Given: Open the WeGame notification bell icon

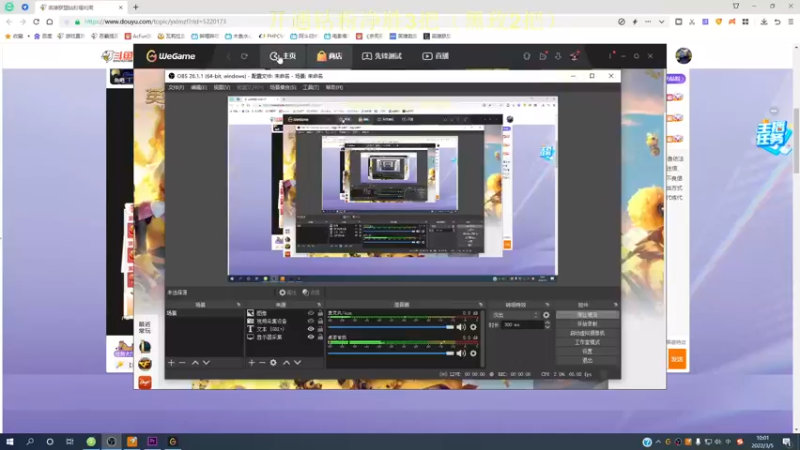Looking at the screenshot, I should click(x=527, y=56).
